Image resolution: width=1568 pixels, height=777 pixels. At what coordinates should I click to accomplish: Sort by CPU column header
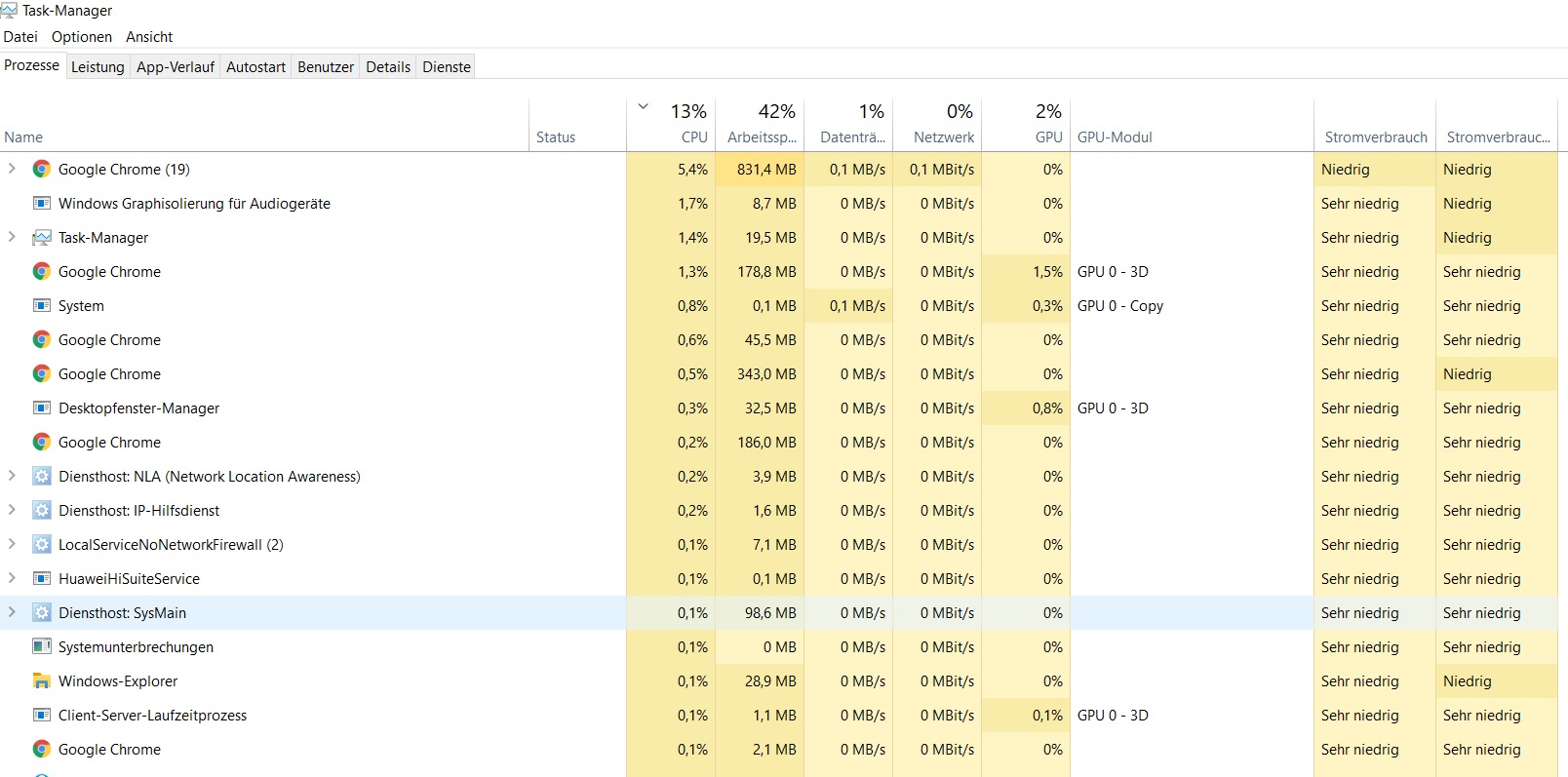pos(671,125)
